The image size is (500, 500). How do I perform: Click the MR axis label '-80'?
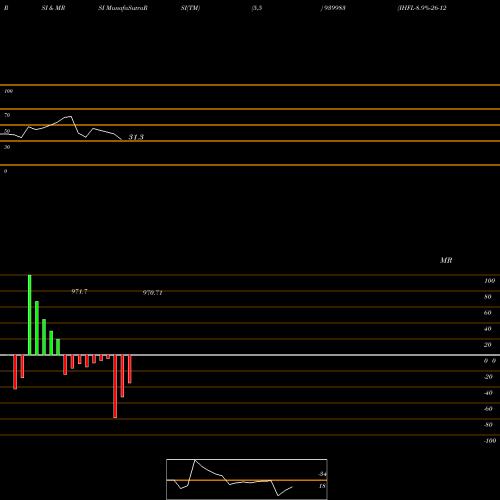tap(488, 425)
